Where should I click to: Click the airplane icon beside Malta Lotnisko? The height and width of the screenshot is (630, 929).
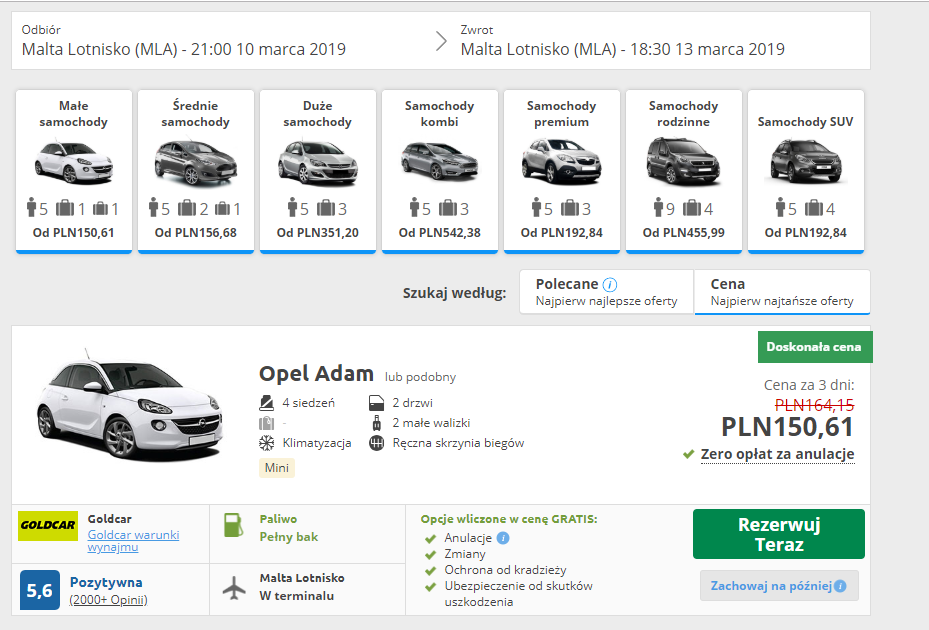234,587
